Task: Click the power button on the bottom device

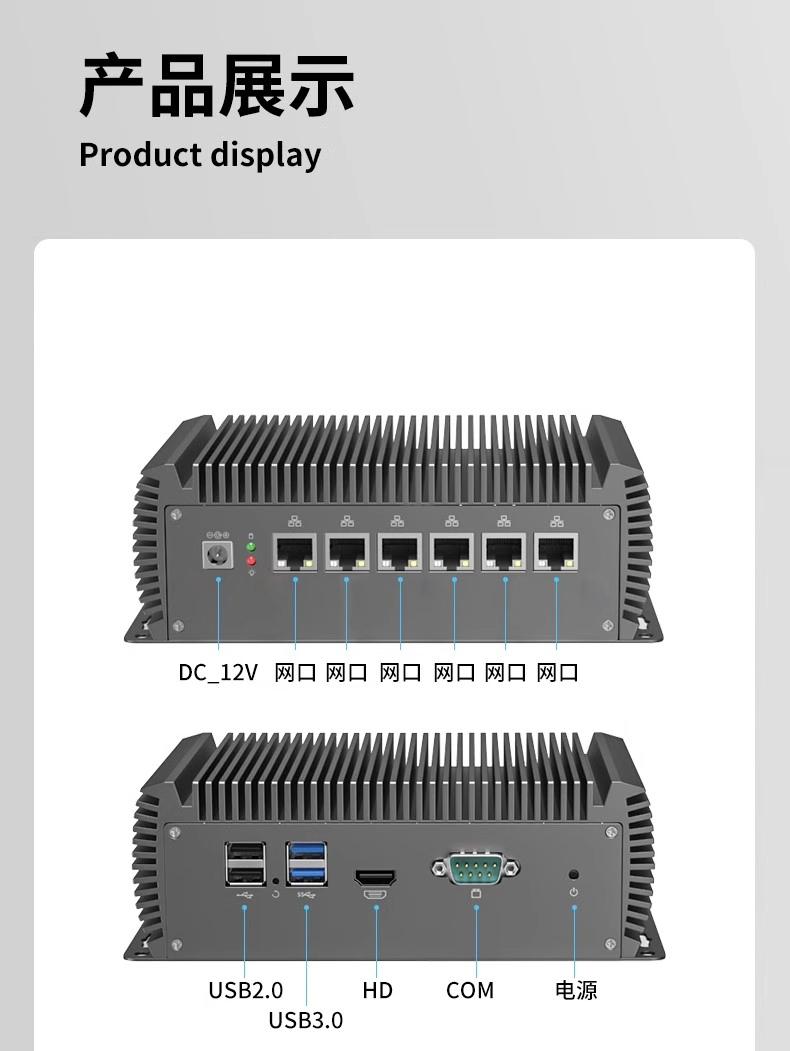Action: pos(574,875)
